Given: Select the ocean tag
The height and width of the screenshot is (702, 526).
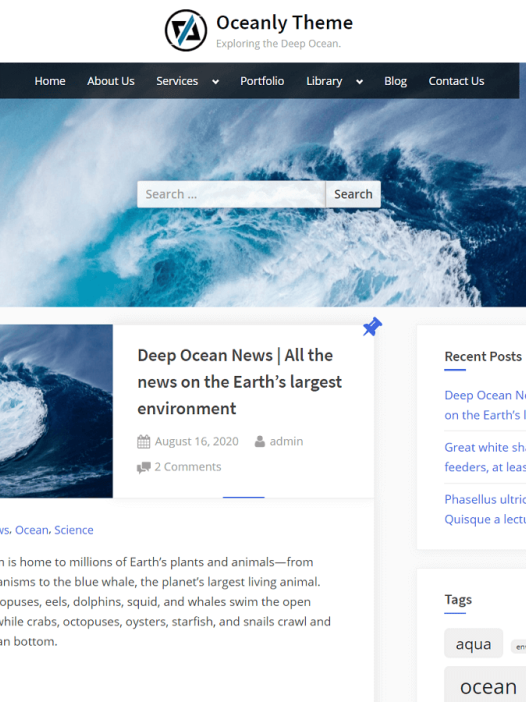Looking at the screenshot, I should [x=485, y=685].
